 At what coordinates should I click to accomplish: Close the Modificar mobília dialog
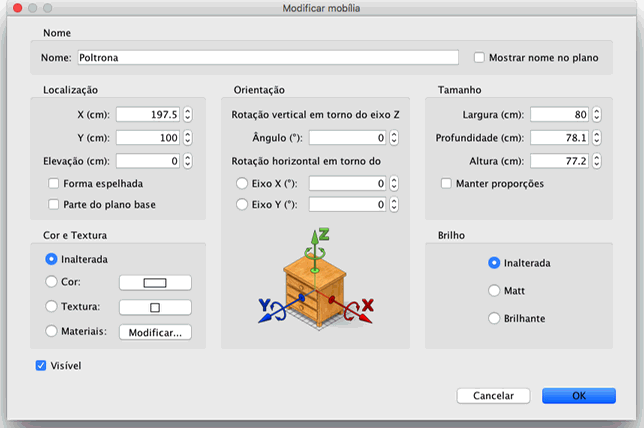pyautogui.click(x=18, y=8)
